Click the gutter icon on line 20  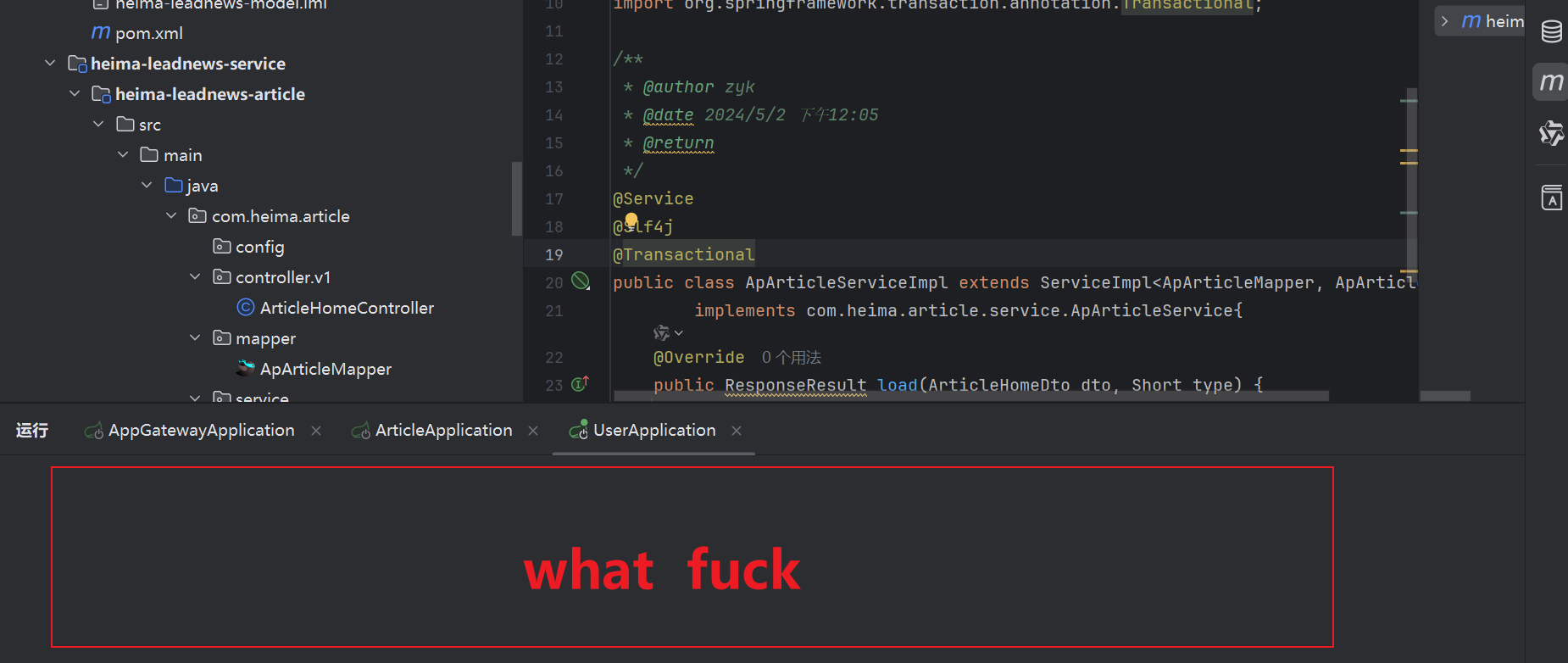tap(581, 281)
